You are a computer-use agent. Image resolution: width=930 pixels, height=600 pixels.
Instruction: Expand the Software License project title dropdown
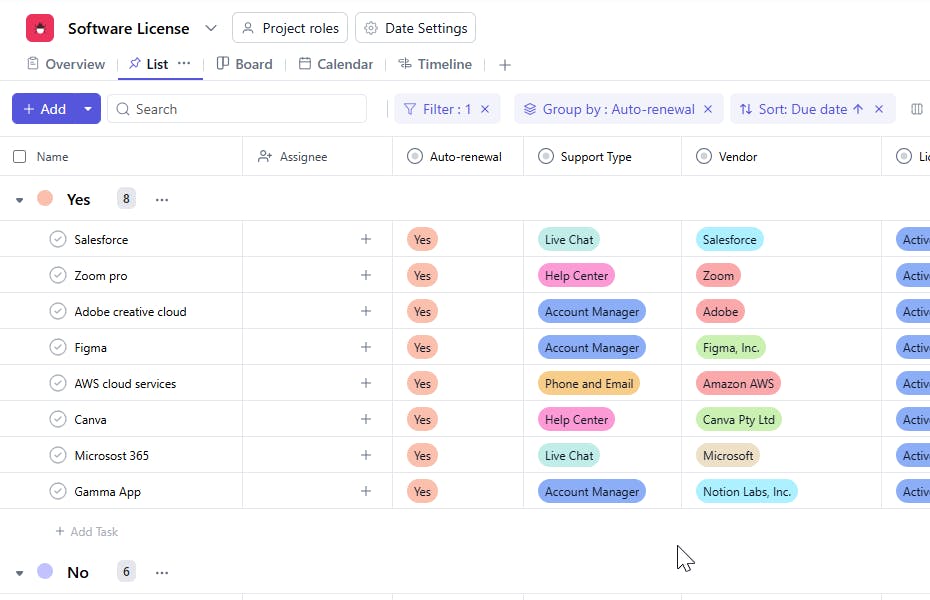click(211, 28)
